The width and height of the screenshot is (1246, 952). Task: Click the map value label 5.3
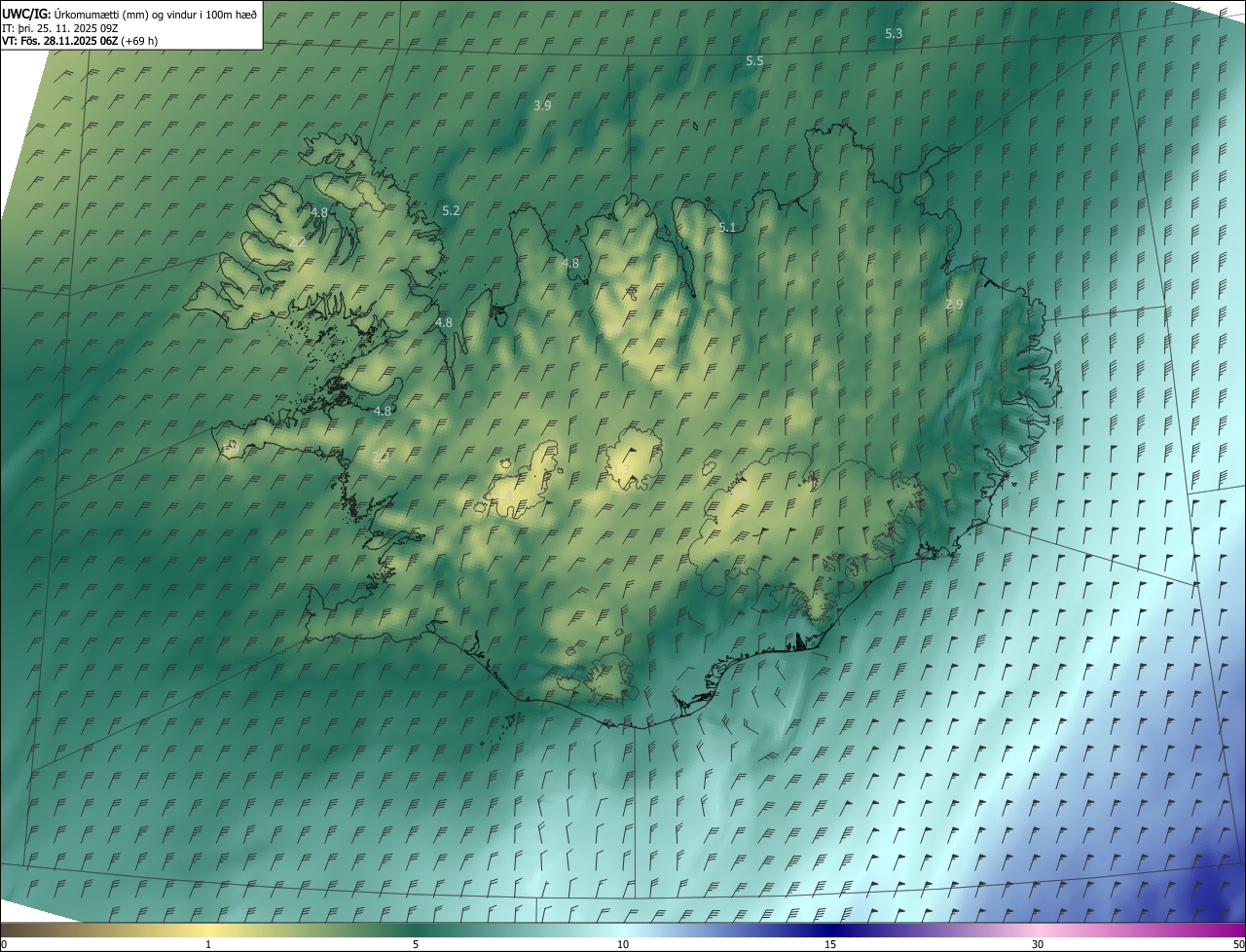pyautogui.click(x=894, y=33)
